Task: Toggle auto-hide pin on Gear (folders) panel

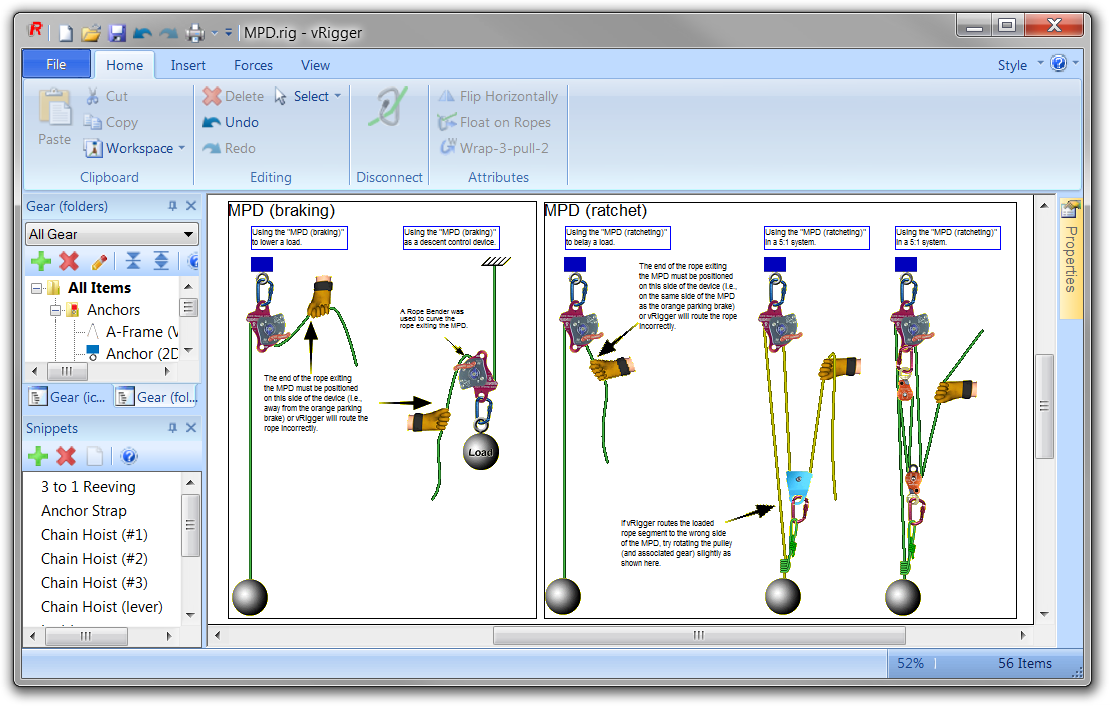Action: [172, 206]
